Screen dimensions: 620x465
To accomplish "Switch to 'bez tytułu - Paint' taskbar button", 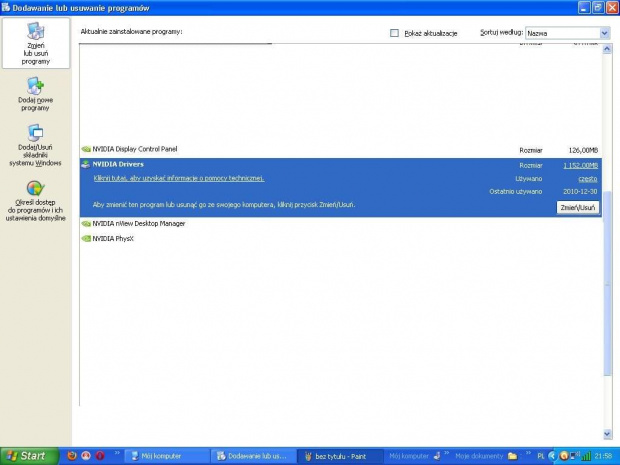I will click(x=339, y=456).
